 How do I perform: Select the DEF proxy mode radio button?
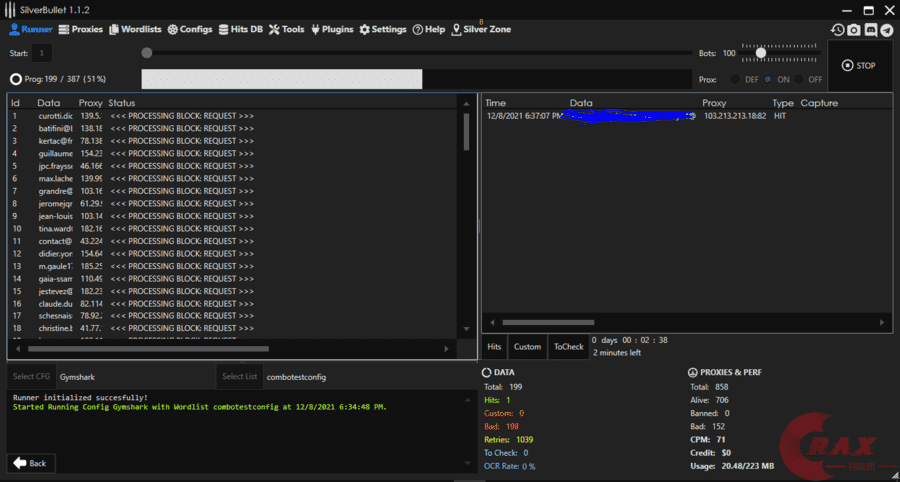tap(737, 79)
